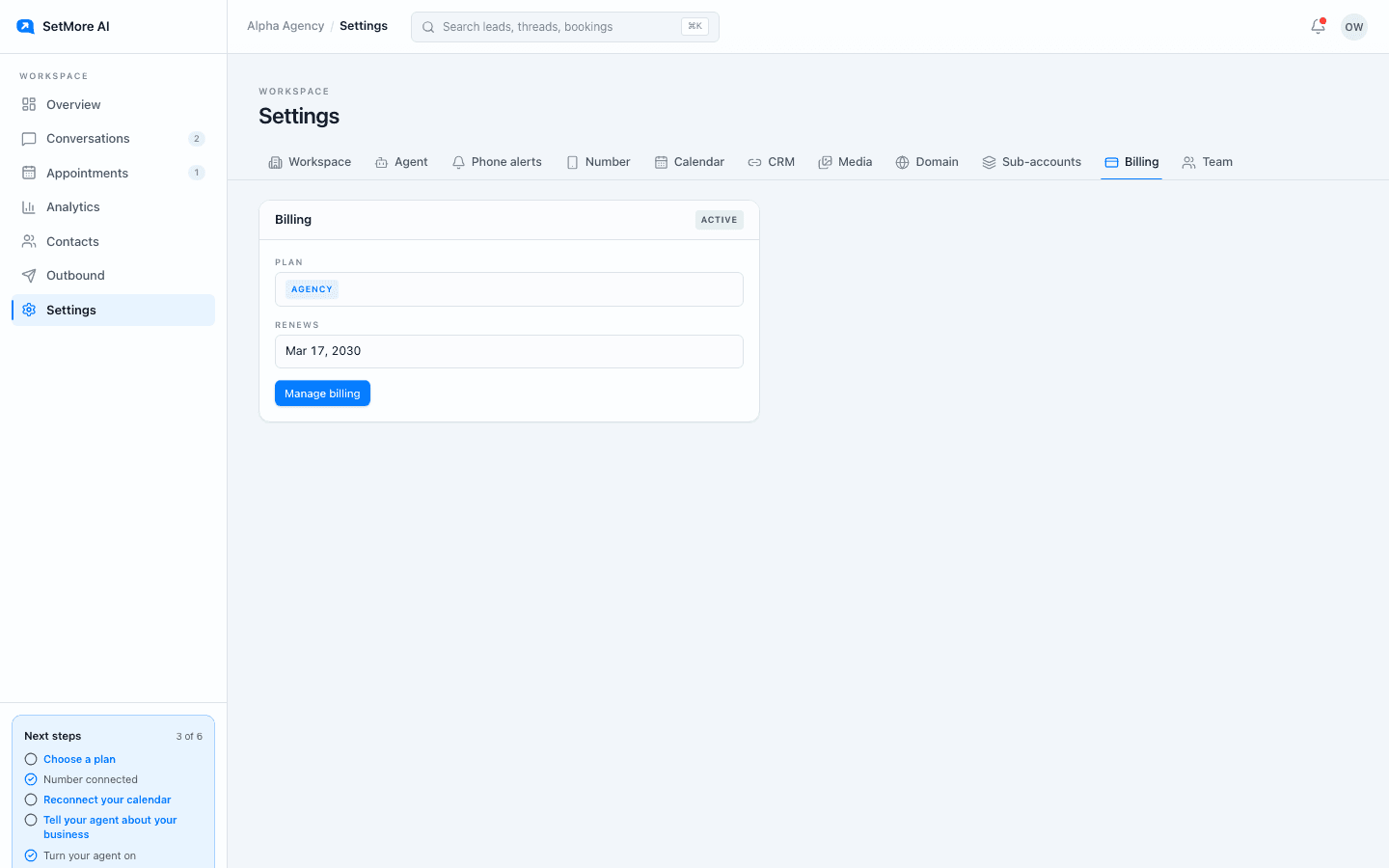The image size is (1389, 868).
Task: Click the search magnifier icon
Action: coord(428,27)
